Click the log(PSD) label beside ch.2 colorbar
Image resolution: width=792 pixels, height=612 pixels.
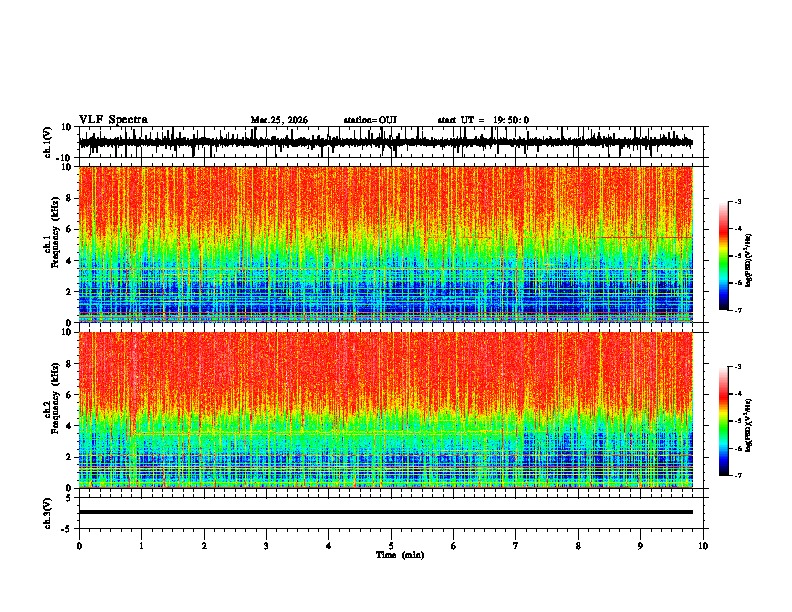(749, 426)
